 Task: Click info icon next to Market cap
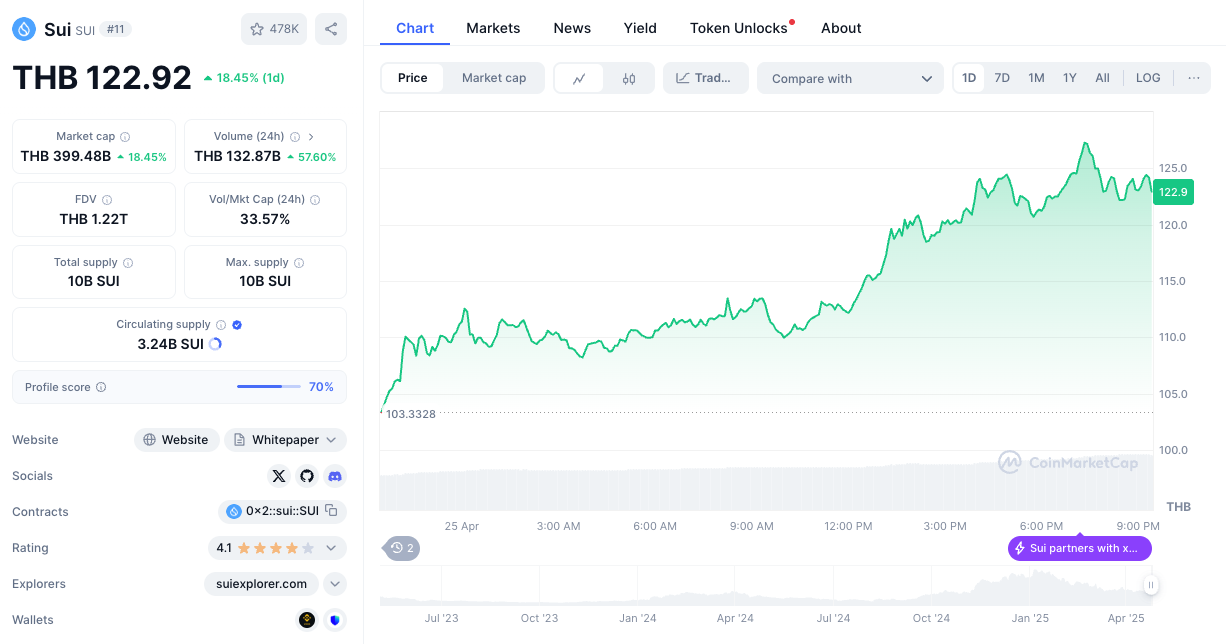[125, 136]
